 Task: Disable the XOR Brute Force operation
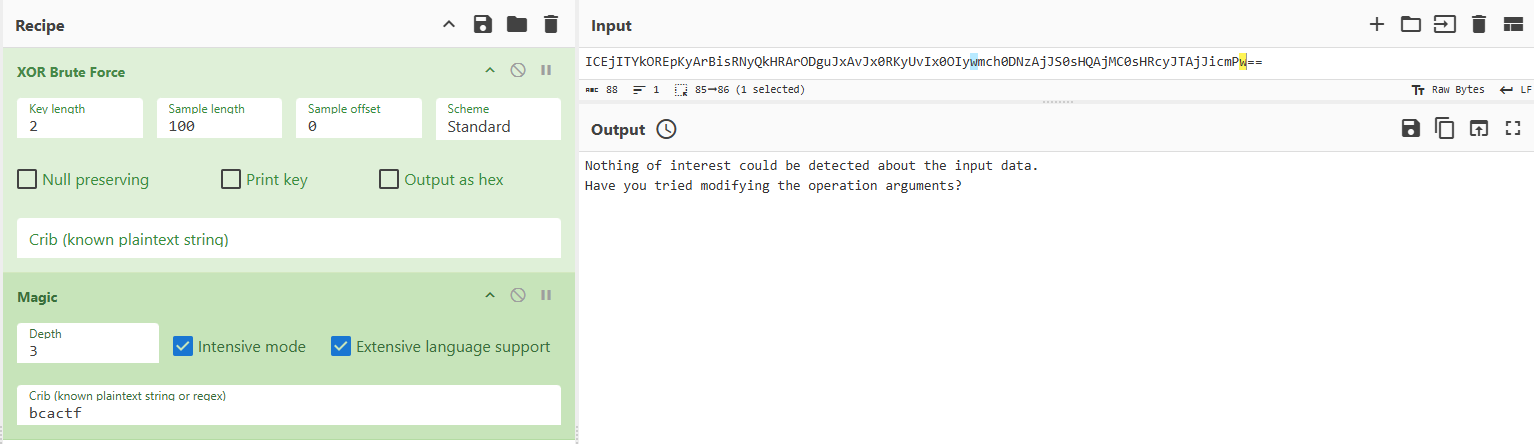pos(518,70)
